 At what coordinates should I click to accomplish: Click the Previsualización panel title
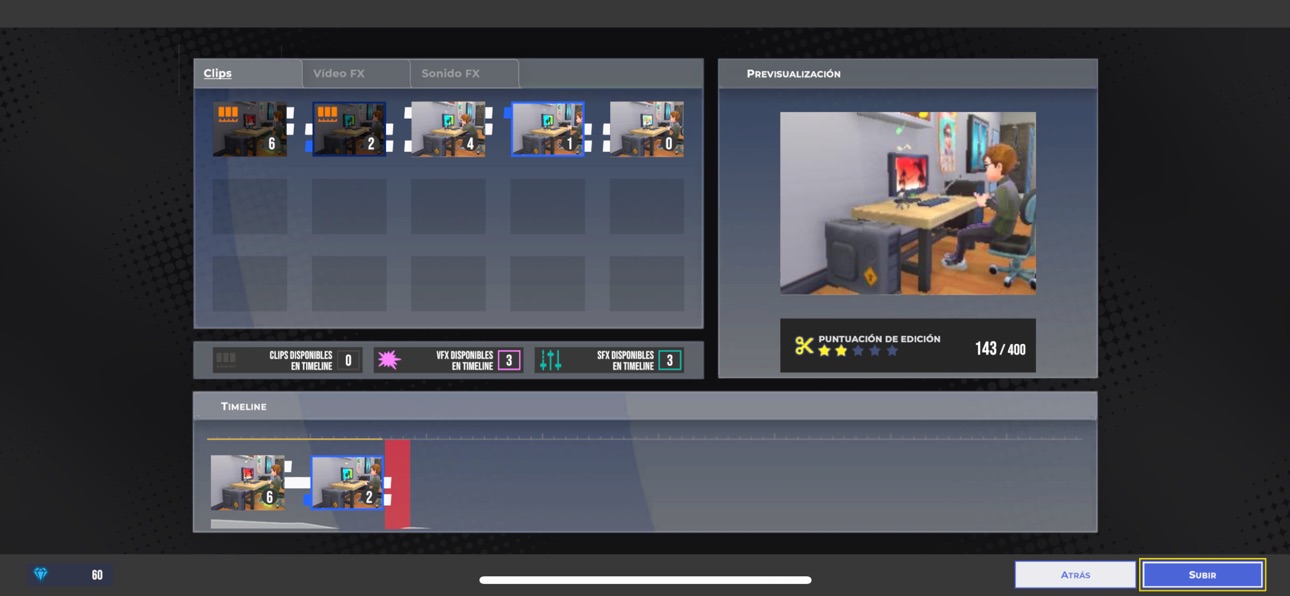tap(793, 74)
